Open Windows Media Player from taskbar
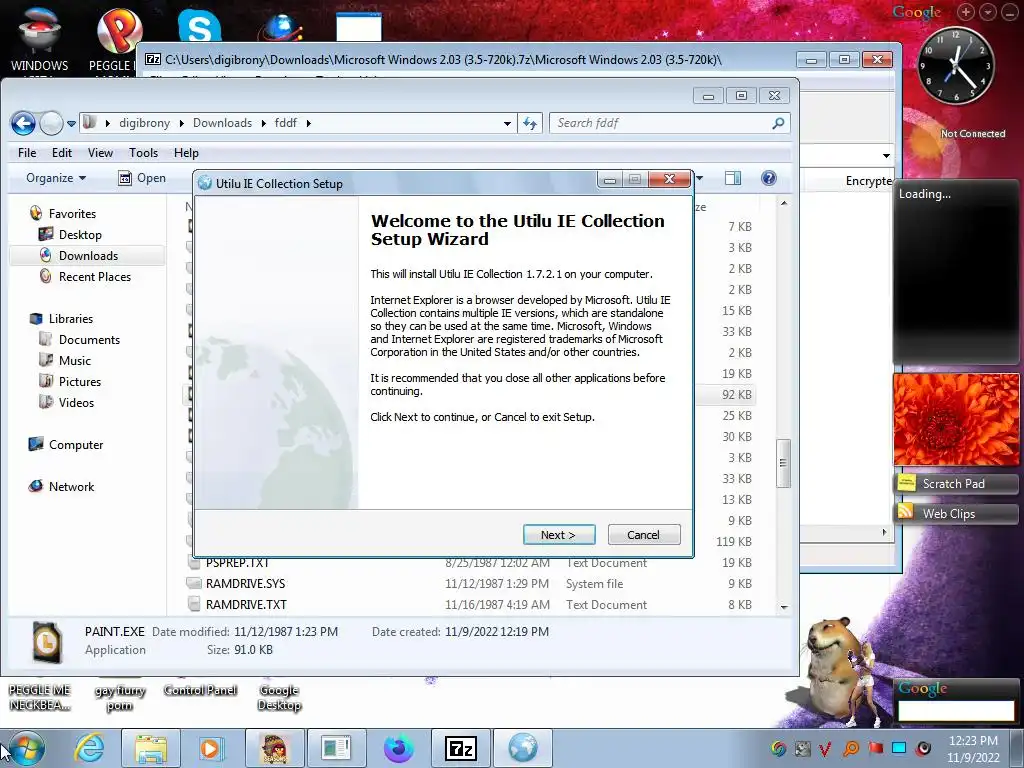This screenshot has height=768, width=1024. click(211, 748)
